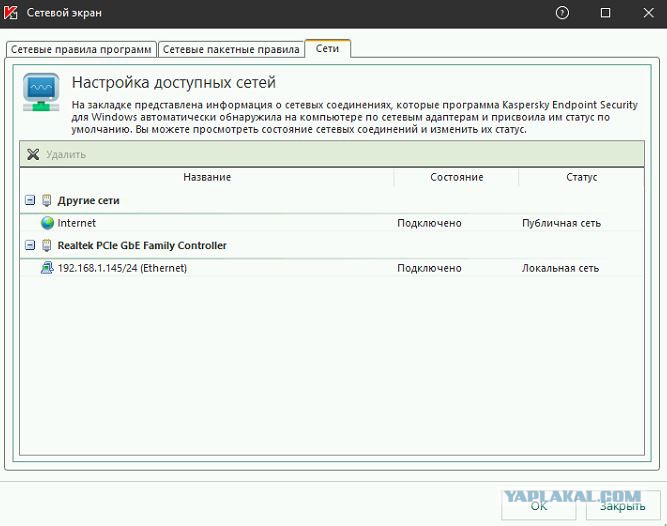Click the adapter icon next to Другие сети
The height and width of the screenshot is (526, 667).
click(x=46, y=200)
